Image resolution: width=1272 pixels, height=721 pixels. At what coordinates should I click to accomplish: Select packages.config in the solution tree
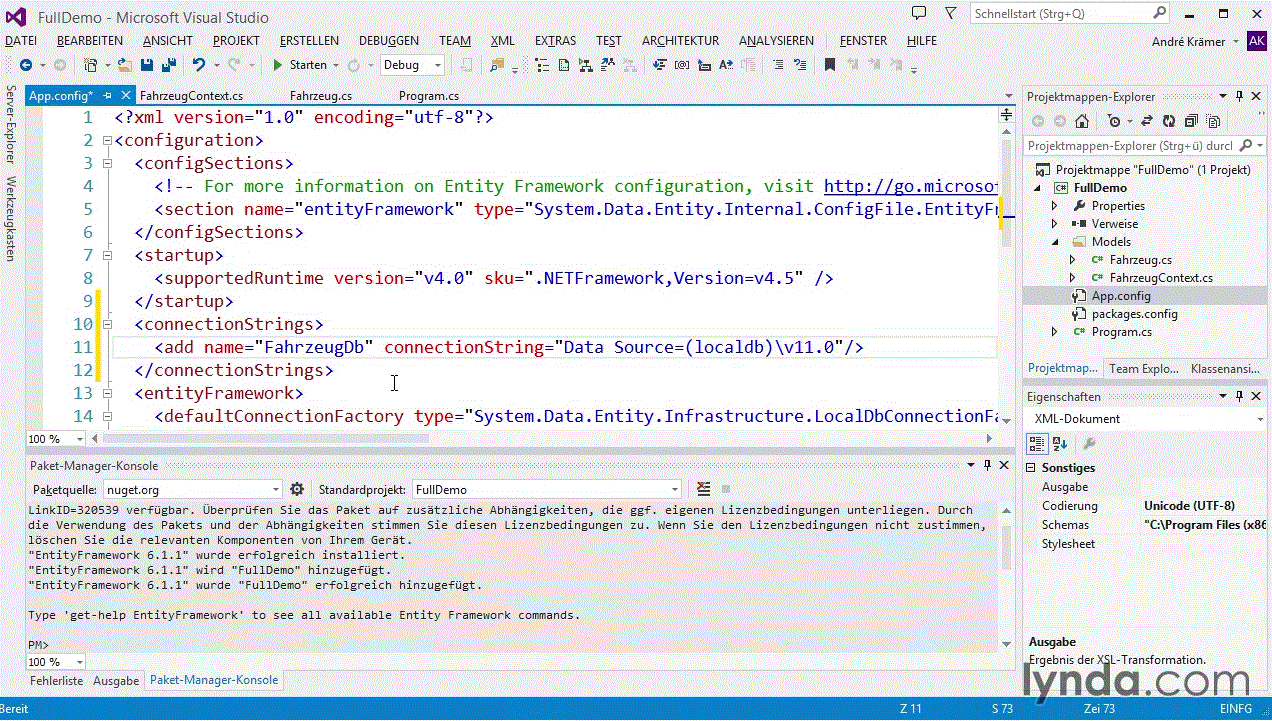[1134, 314]
